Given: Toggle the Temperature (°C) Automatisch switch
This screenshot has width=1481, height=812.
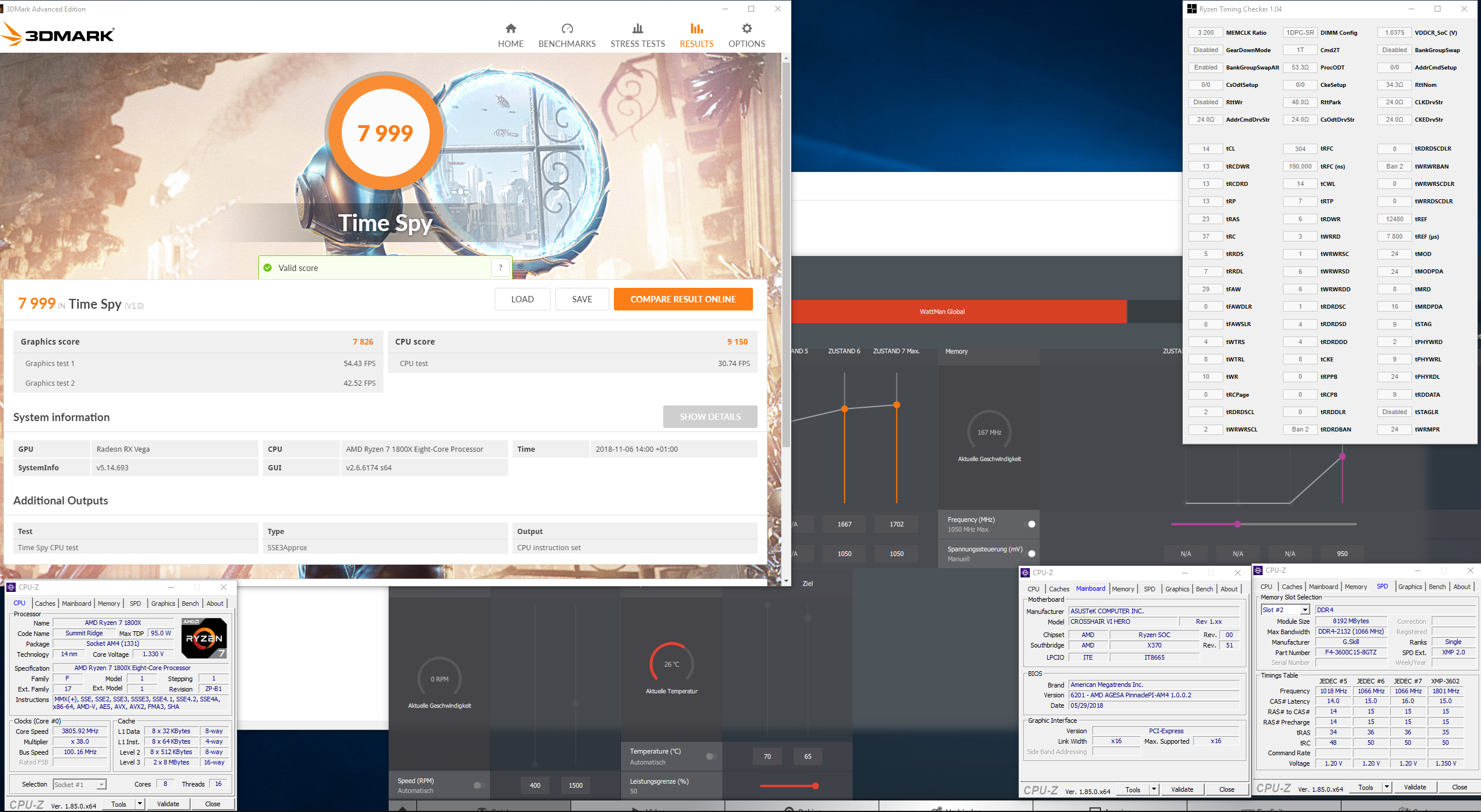Looking at the screenshot, I should [711, 756].
